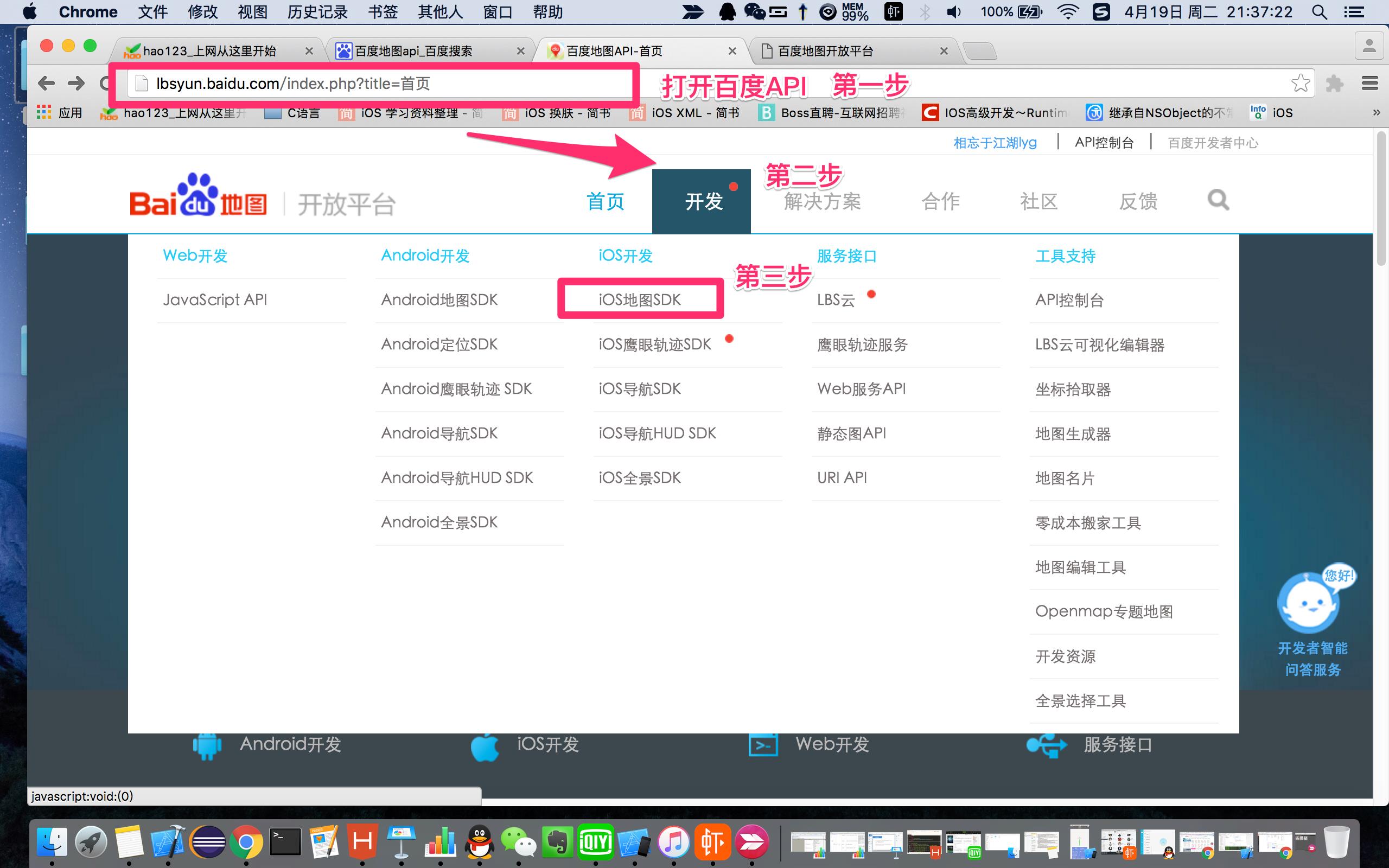Open Evernote elephant in the Dock
This screenshot has width=1389, height=868.
tap(557, 843)
